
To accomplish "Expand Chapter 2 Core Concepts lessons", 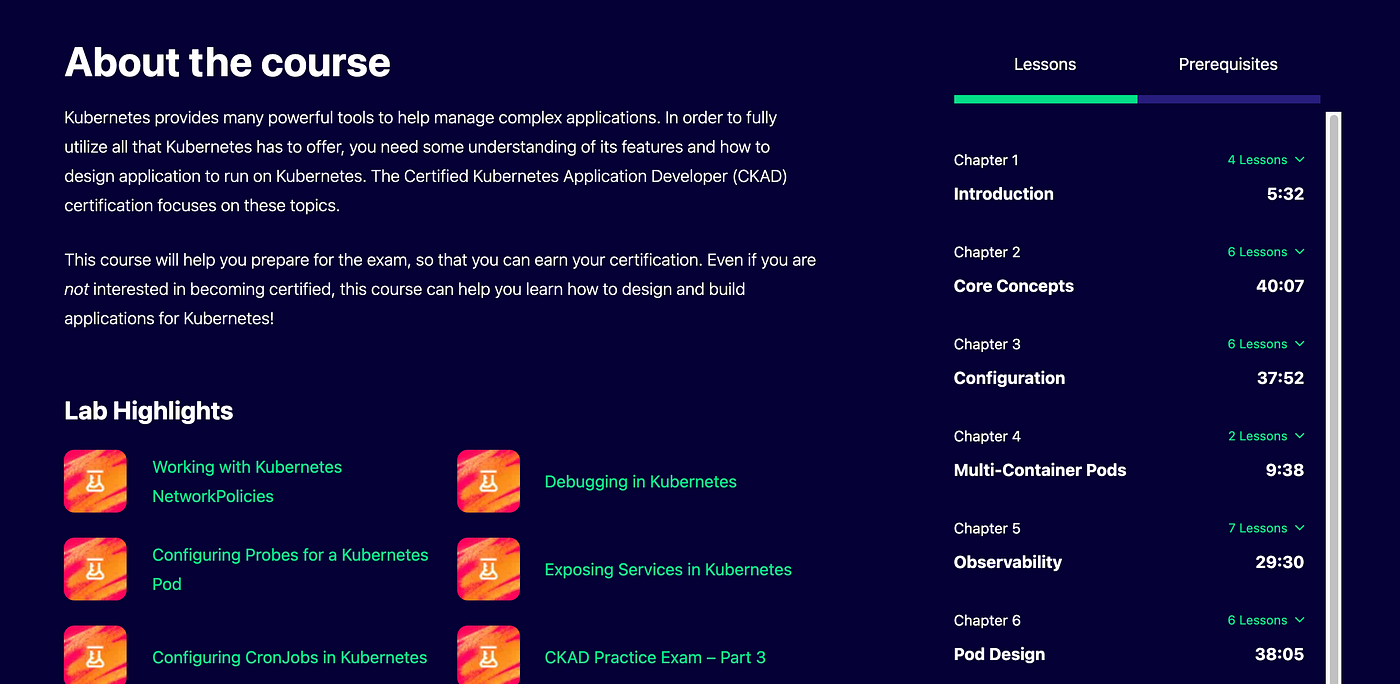I will [1266, 252].
